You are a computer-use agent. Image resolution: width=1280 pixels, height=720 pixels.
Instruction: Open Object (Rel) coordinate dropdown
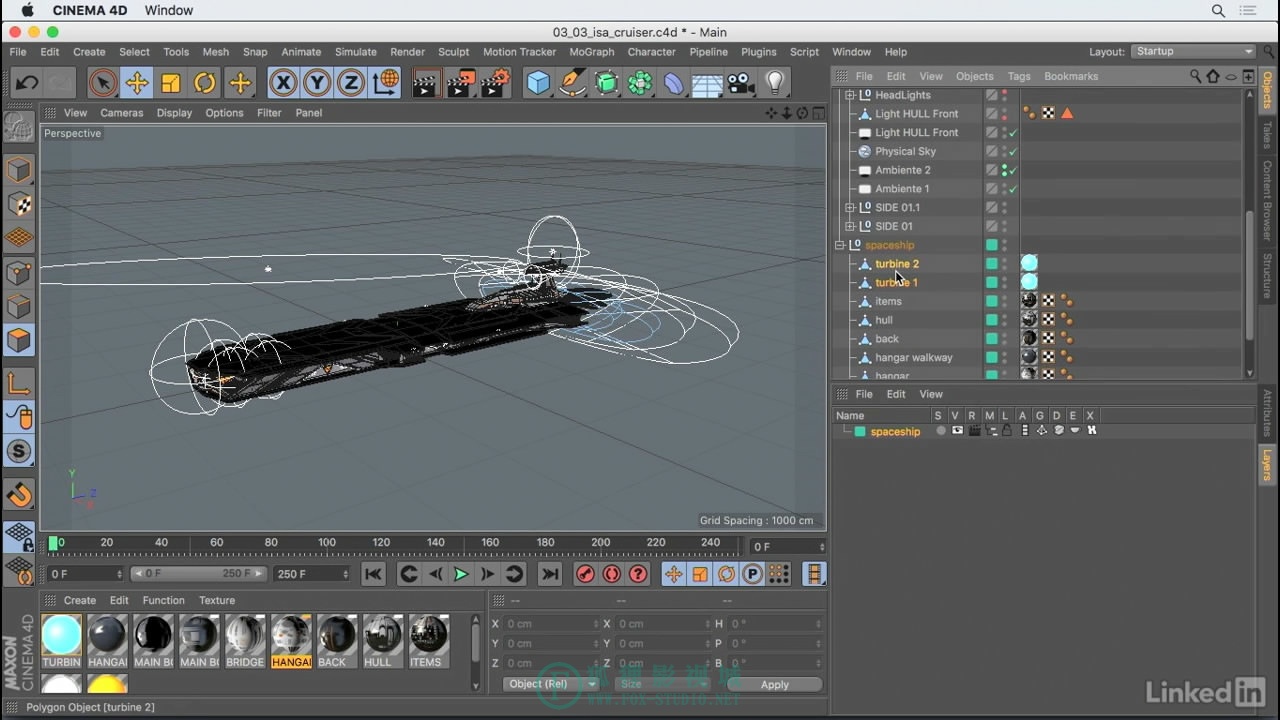click(550, 684)
